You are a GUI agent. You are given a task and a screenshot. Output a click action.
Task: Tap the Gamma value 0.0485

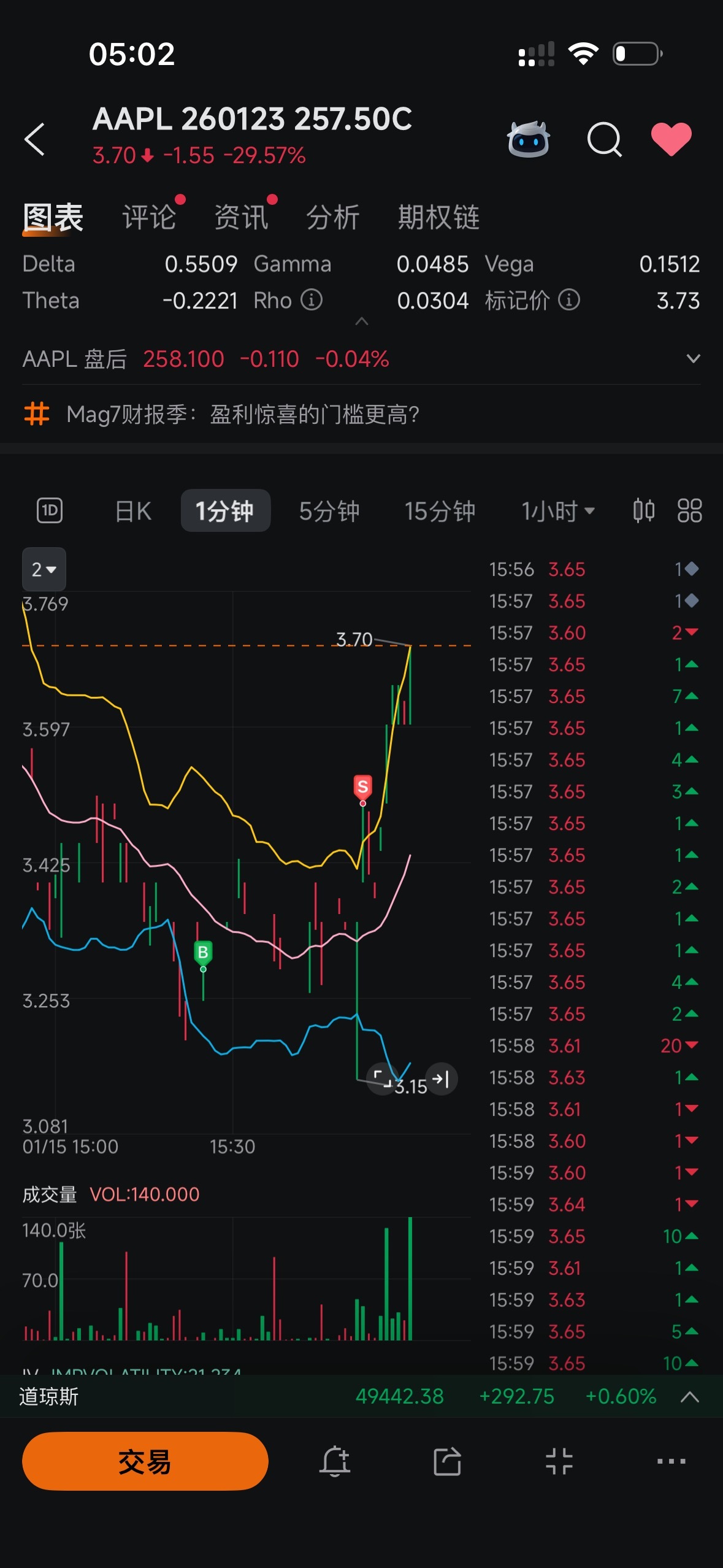[x=433, y=264]
